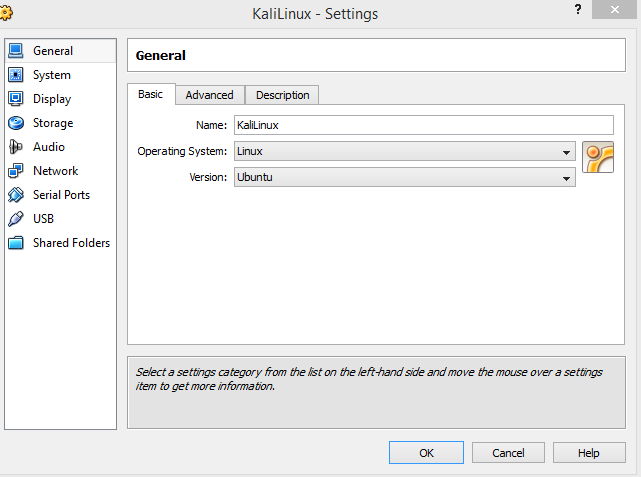This screenshot has width=641, height=477.
Task: Click the settings gear icon in title bar
Action: (x=6, y=13)
